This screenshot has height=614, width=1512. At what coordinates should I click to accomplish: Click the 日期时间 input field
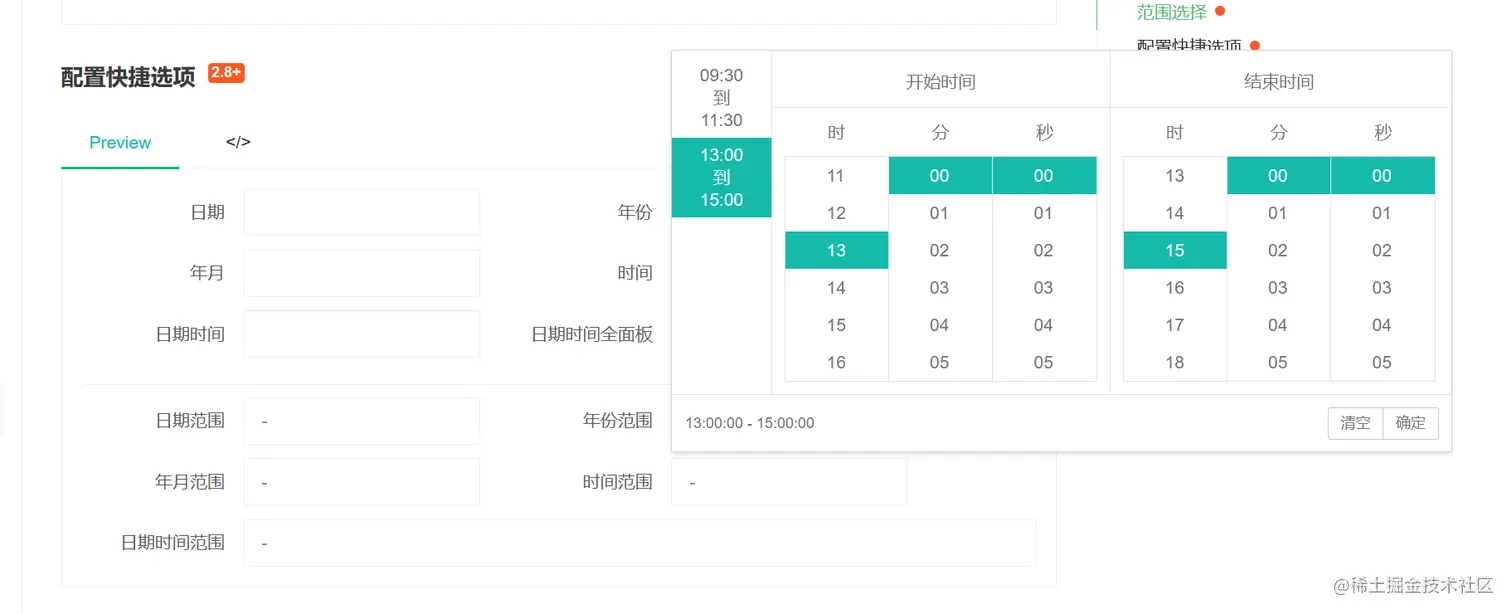coord(362,334)
